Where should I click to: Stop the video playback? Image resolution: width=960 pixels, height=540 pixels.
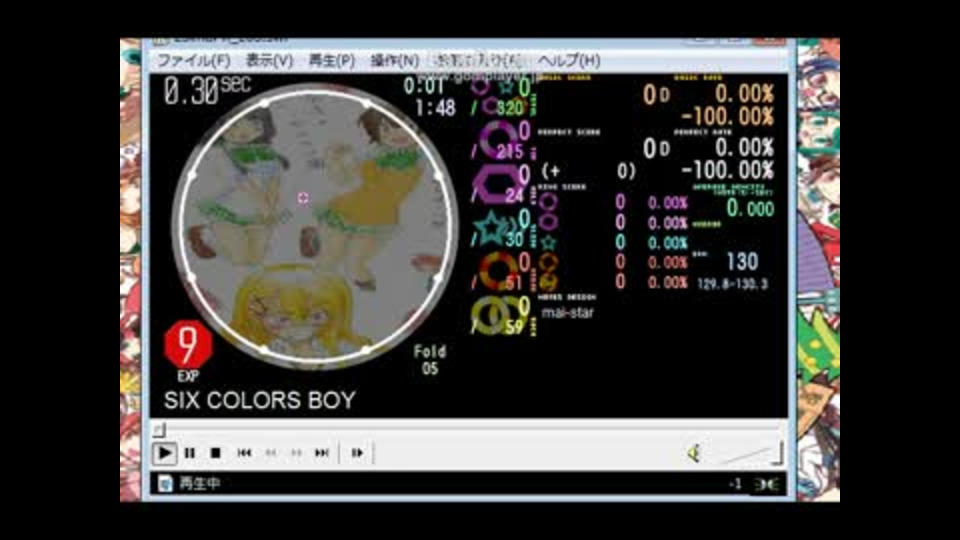pyautogui.click(x=216, y=453)
